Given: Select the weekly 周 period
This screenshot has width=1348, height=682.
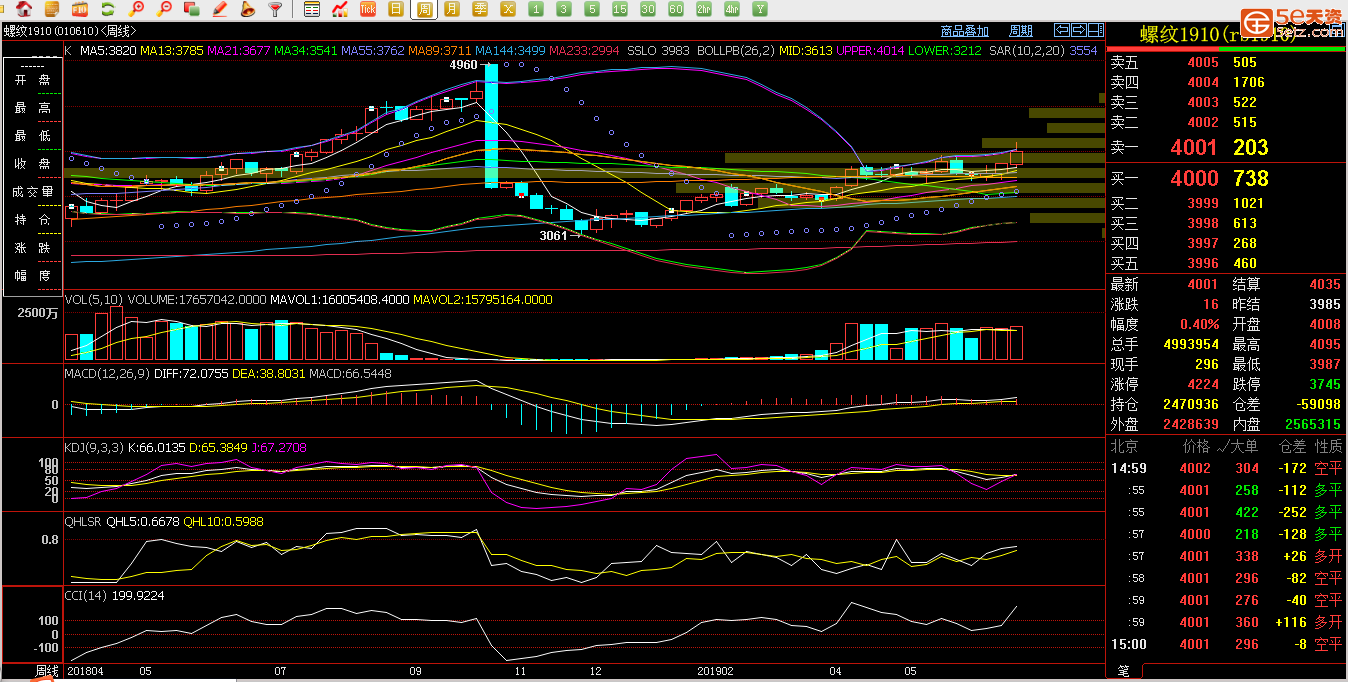Looking at the screenshot, I should (425, 9).
